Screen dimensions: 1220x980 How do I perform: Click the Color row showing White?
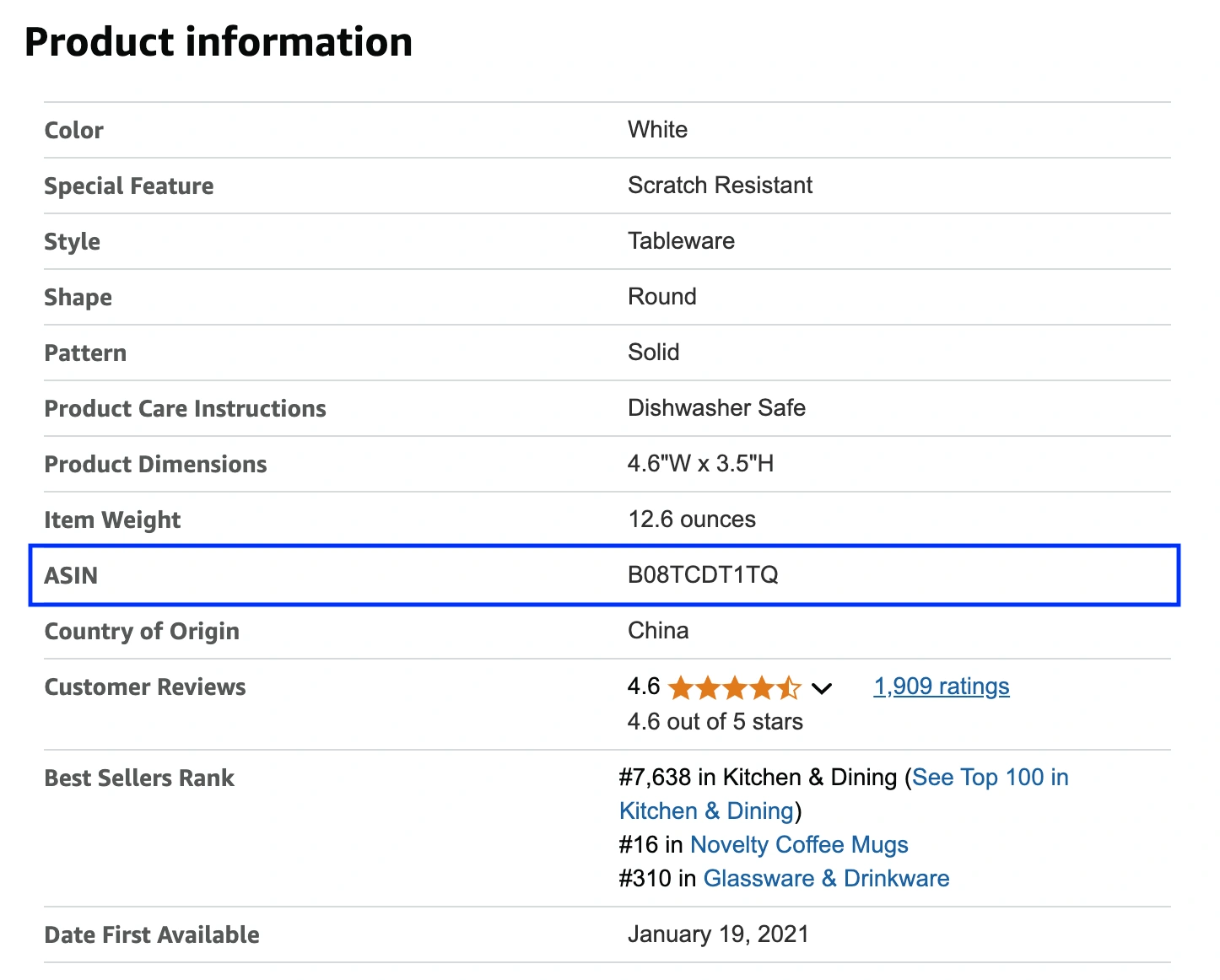(657, 130)
